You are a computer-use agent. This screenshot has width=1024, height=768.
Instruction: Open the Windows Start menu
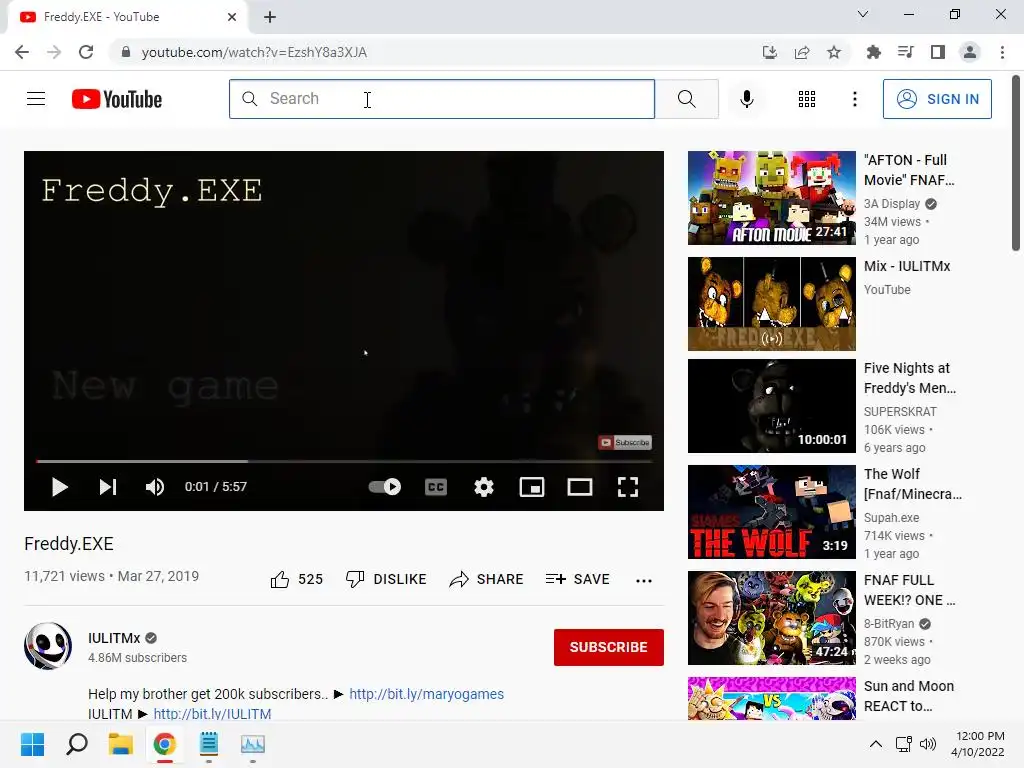tap(33, 744)
